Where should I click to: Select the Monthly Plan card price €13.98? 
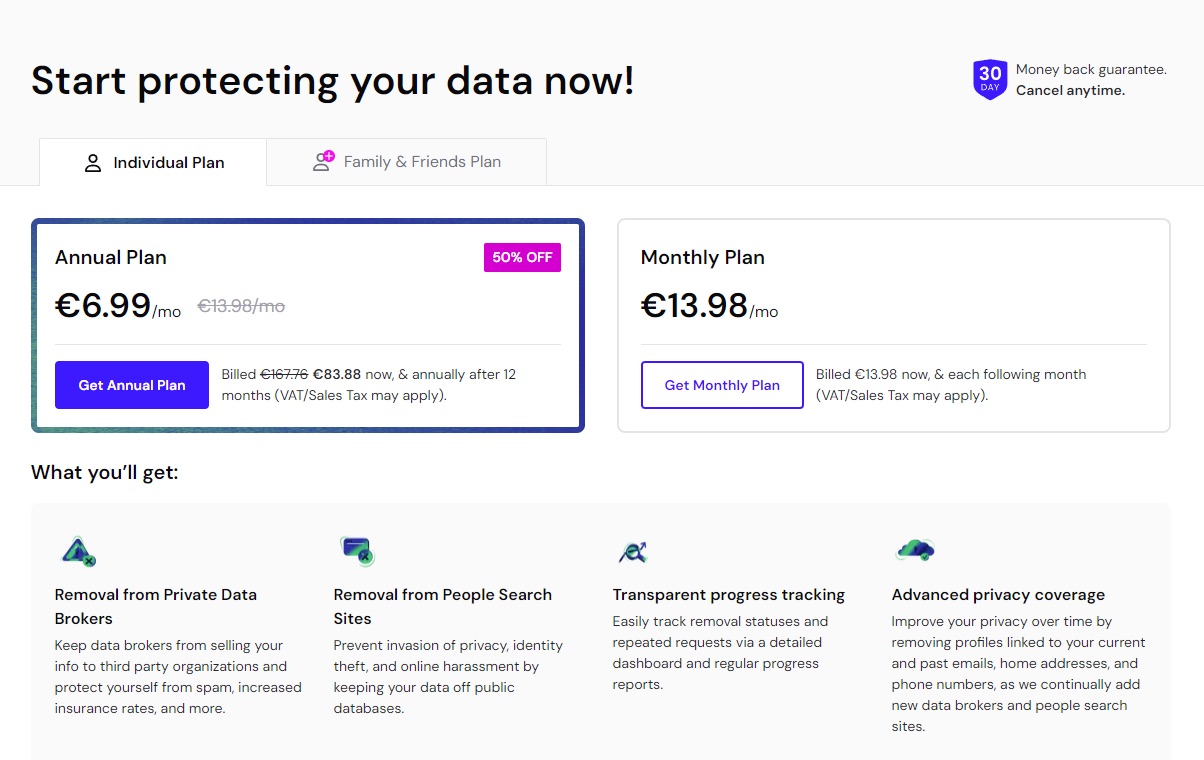click(694, 305)
